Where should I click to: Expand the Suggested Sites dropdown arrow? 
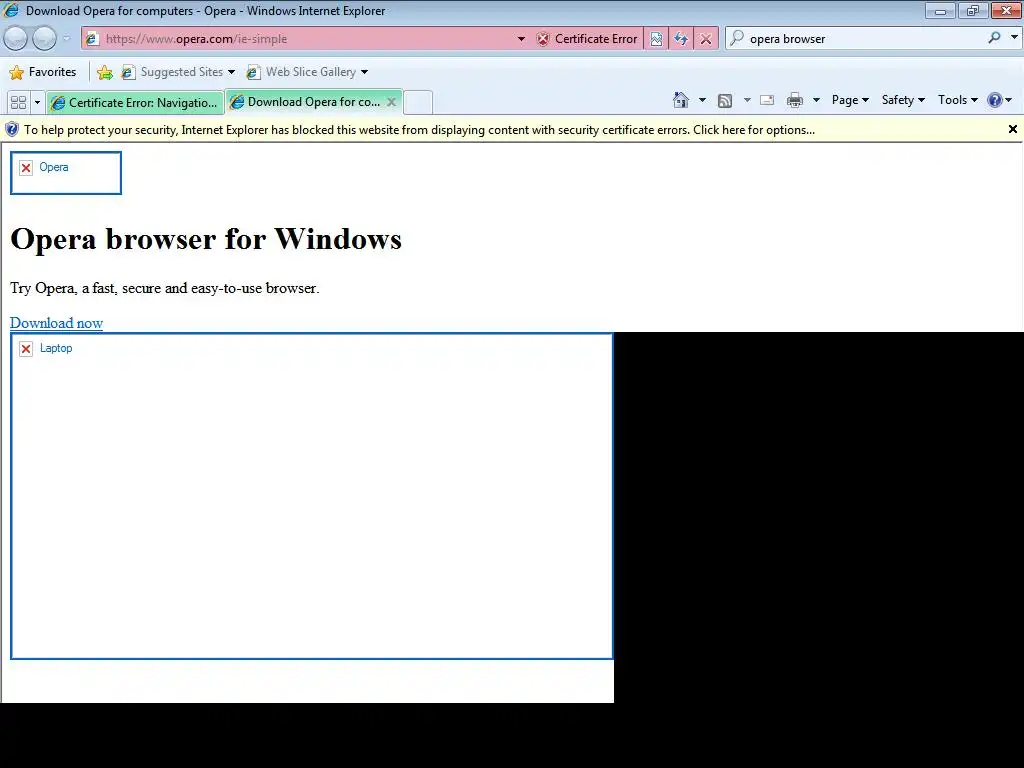click(x=231, y=72)
